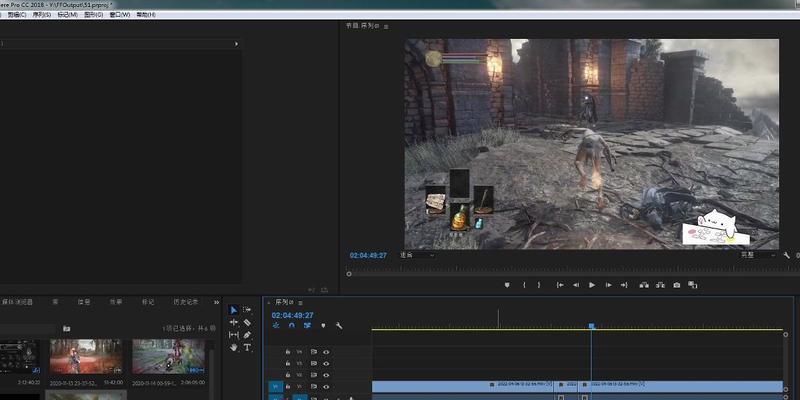This screenshot has width=800, height=400.
Task: Step back one frame
Action: point(576,285)
